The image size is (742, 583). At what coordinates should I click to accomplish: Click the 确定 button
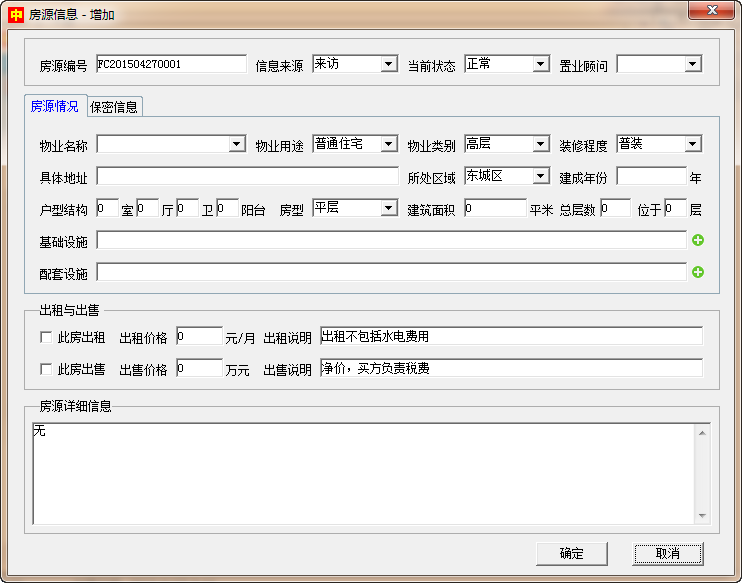[572, 553]
